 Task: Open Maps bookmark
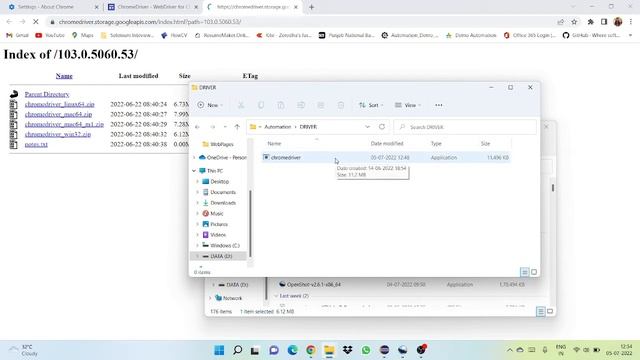82,36
